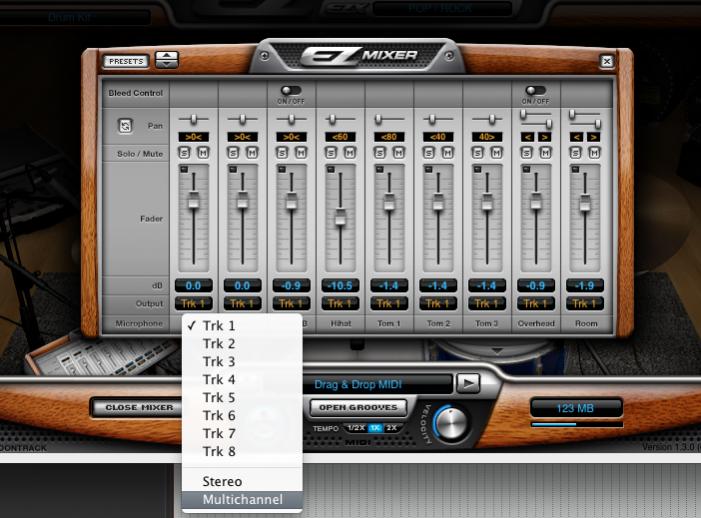Click the small dark icon atop Room fader
701x518 pixels.
pyautogui.click(x=575, y=169)
